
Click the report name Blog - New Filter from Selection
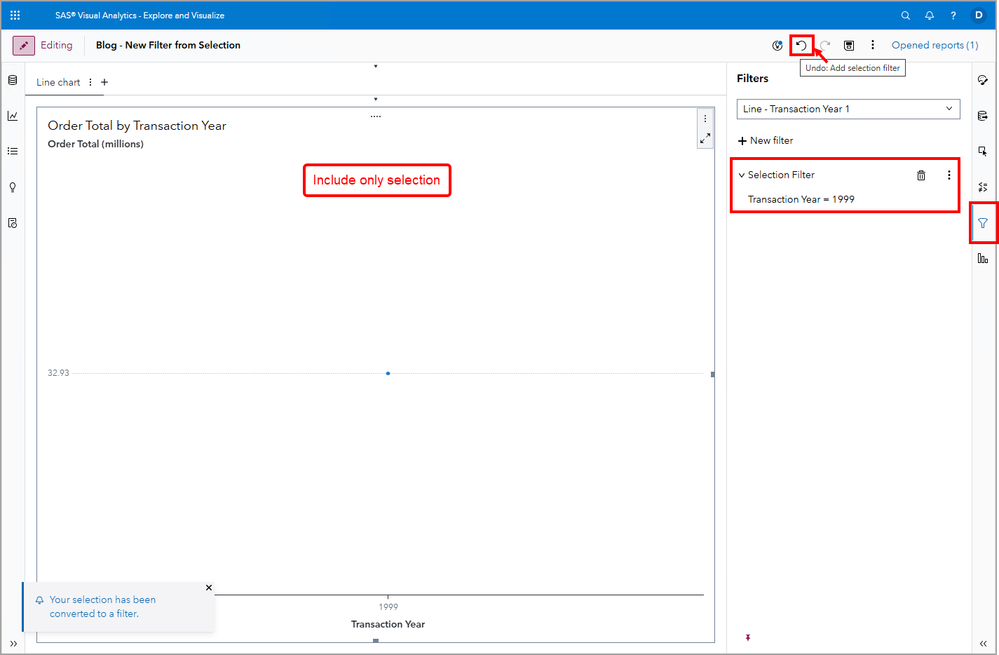pos(168,45)
